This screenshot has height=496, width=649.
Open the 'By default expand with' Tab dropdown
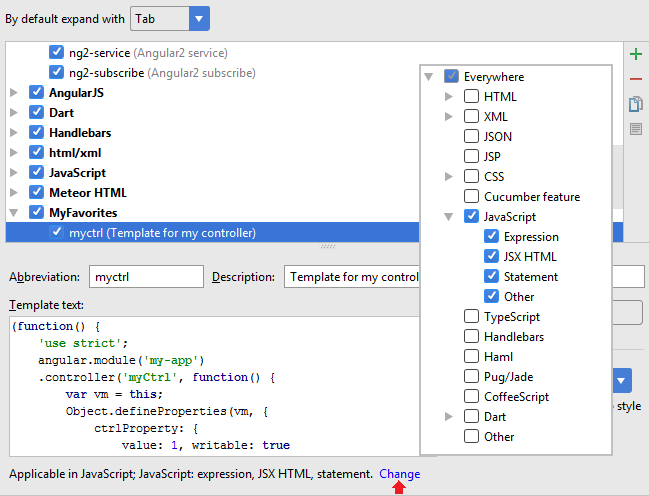coord(169,18)
